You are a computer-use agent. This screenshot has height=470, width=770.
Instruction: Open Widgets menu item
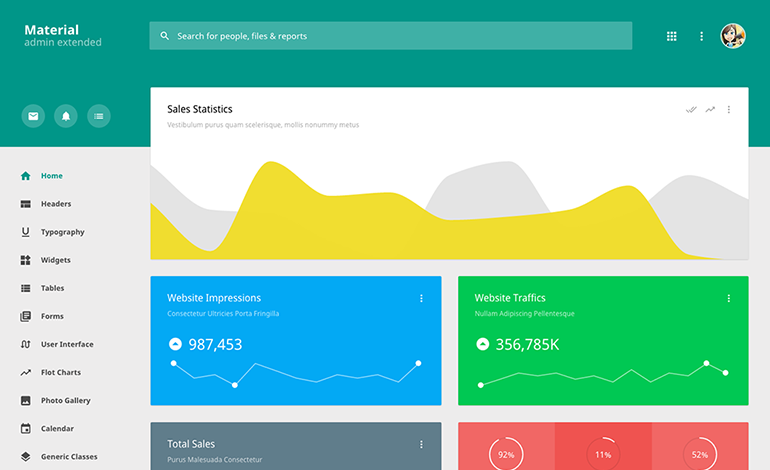(x=55, y=260)
